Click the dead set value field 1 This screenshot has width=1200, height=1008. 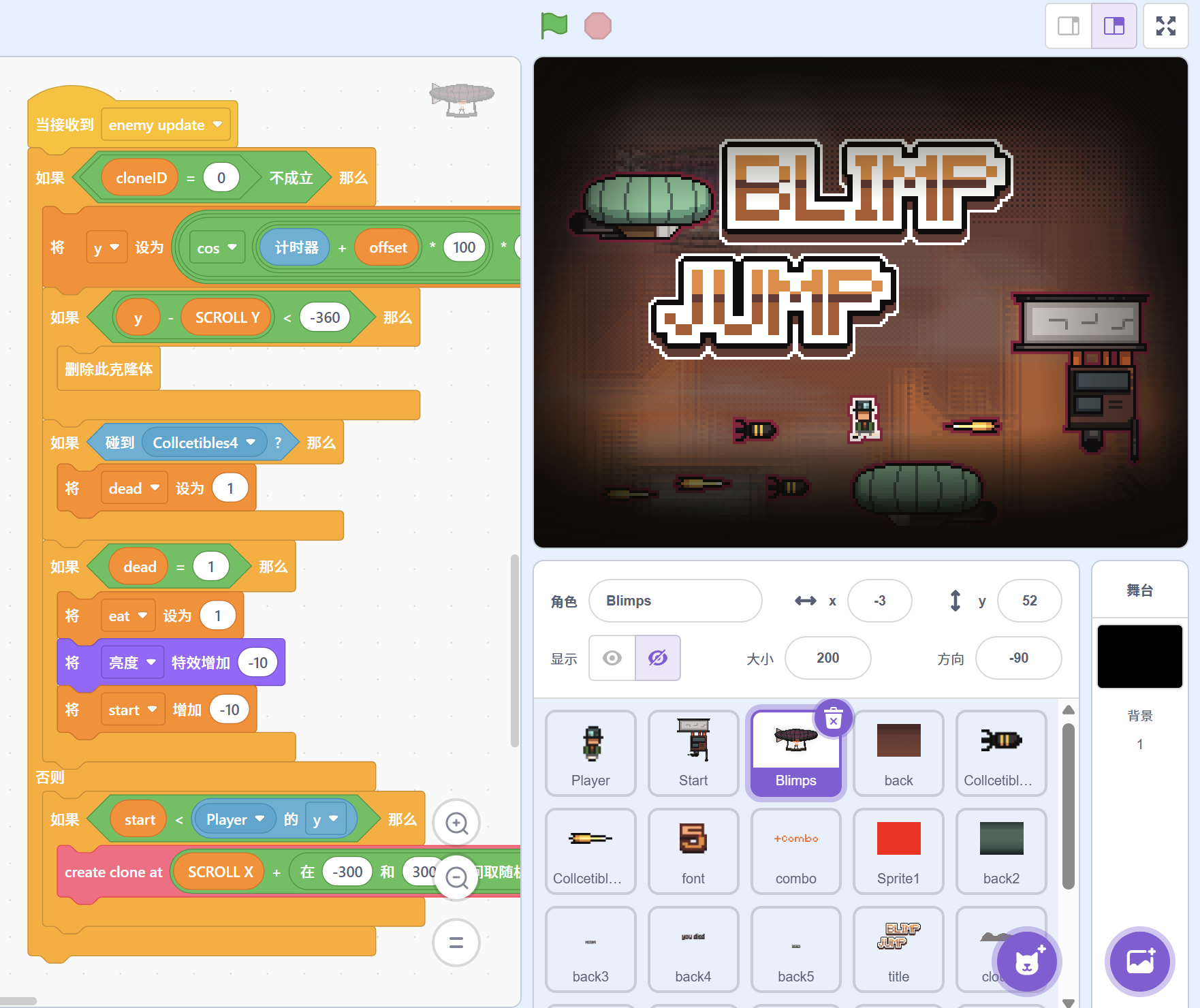[x=230, y=488]
